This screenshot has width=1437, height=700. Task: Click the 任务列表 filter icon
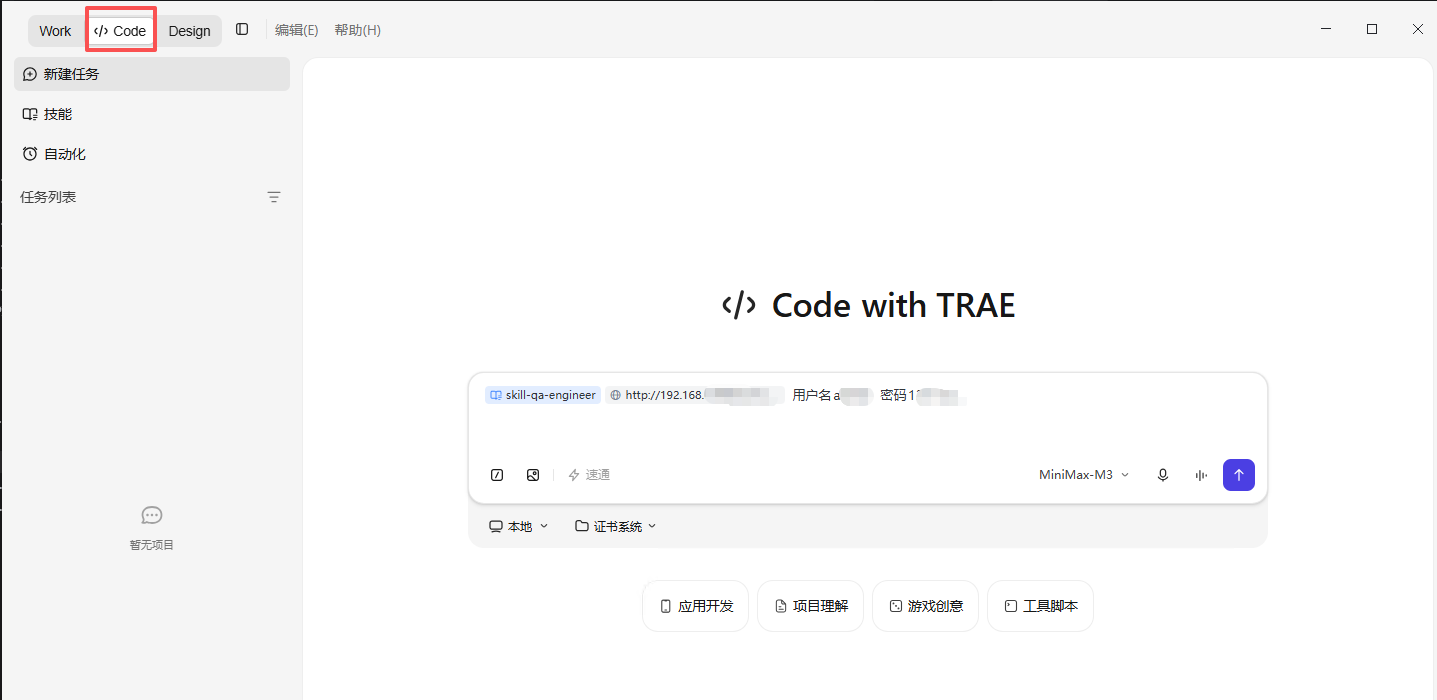pyautogui.click(x=274, y=197)
